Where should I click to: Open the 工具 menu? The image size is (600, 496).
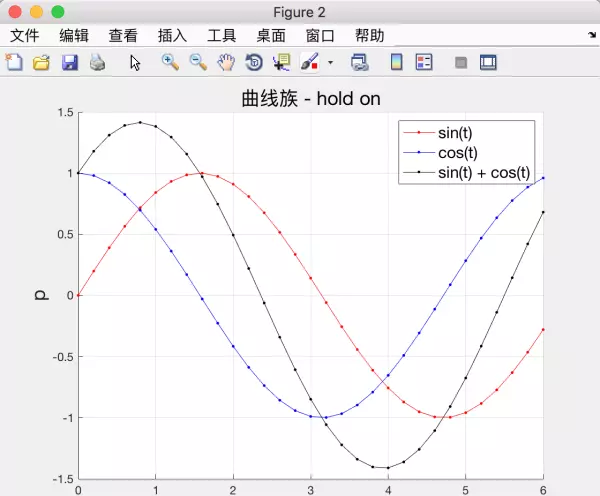(222, 36)
